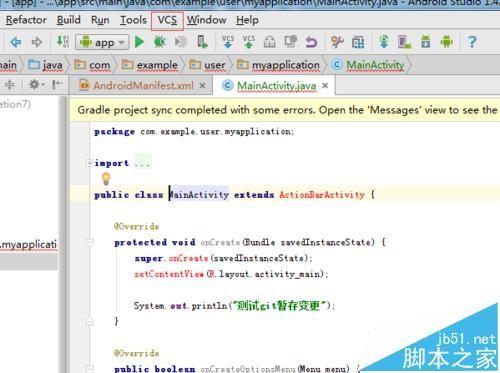The width and height of the screenshot is (500, 373).
Task: Select the myapplication breadcrumb folder
Action: point(278,65)
